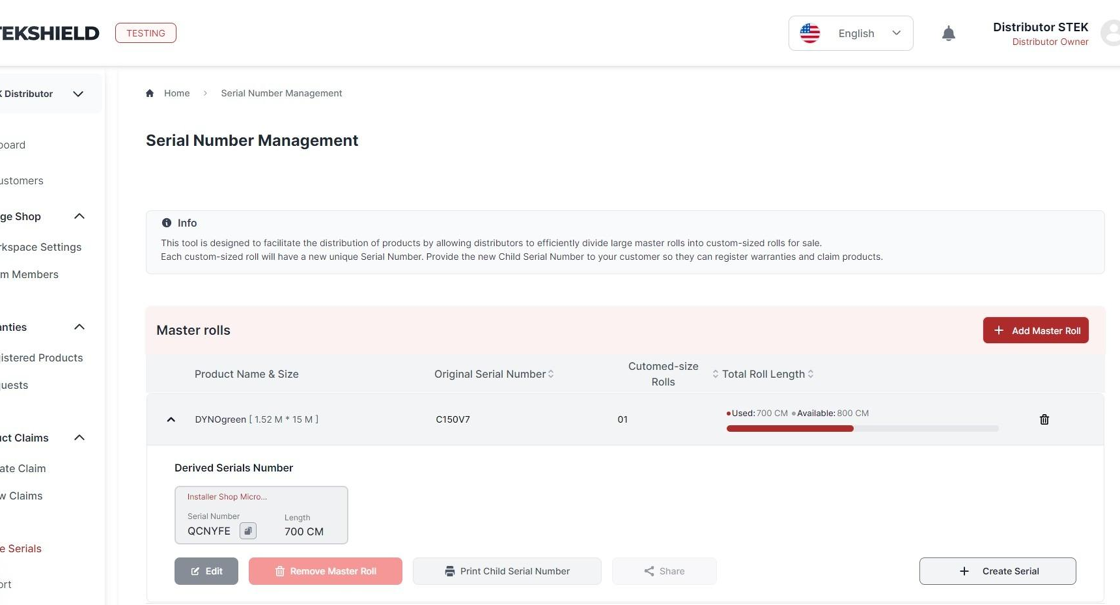The image size is (1120, 605).
Task: Click the home icon in breadcrumb
Action: tap(149, 93)
